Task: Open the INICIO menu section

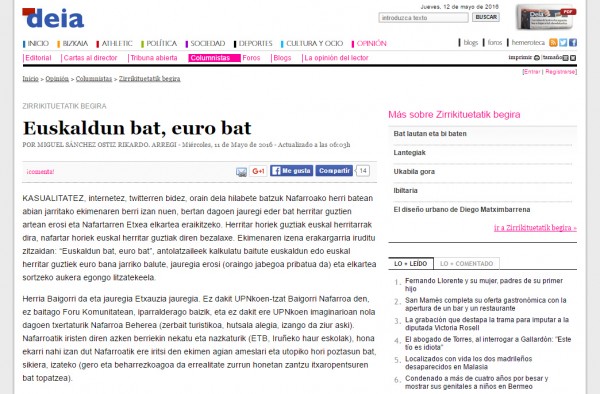Action: click(x=38, y=44)
